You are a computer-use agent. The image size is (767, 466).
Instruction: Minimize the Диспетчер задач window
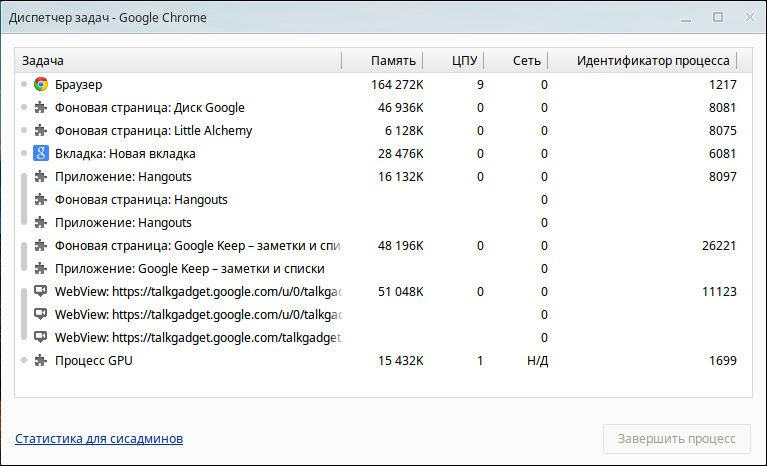[686, 19]
